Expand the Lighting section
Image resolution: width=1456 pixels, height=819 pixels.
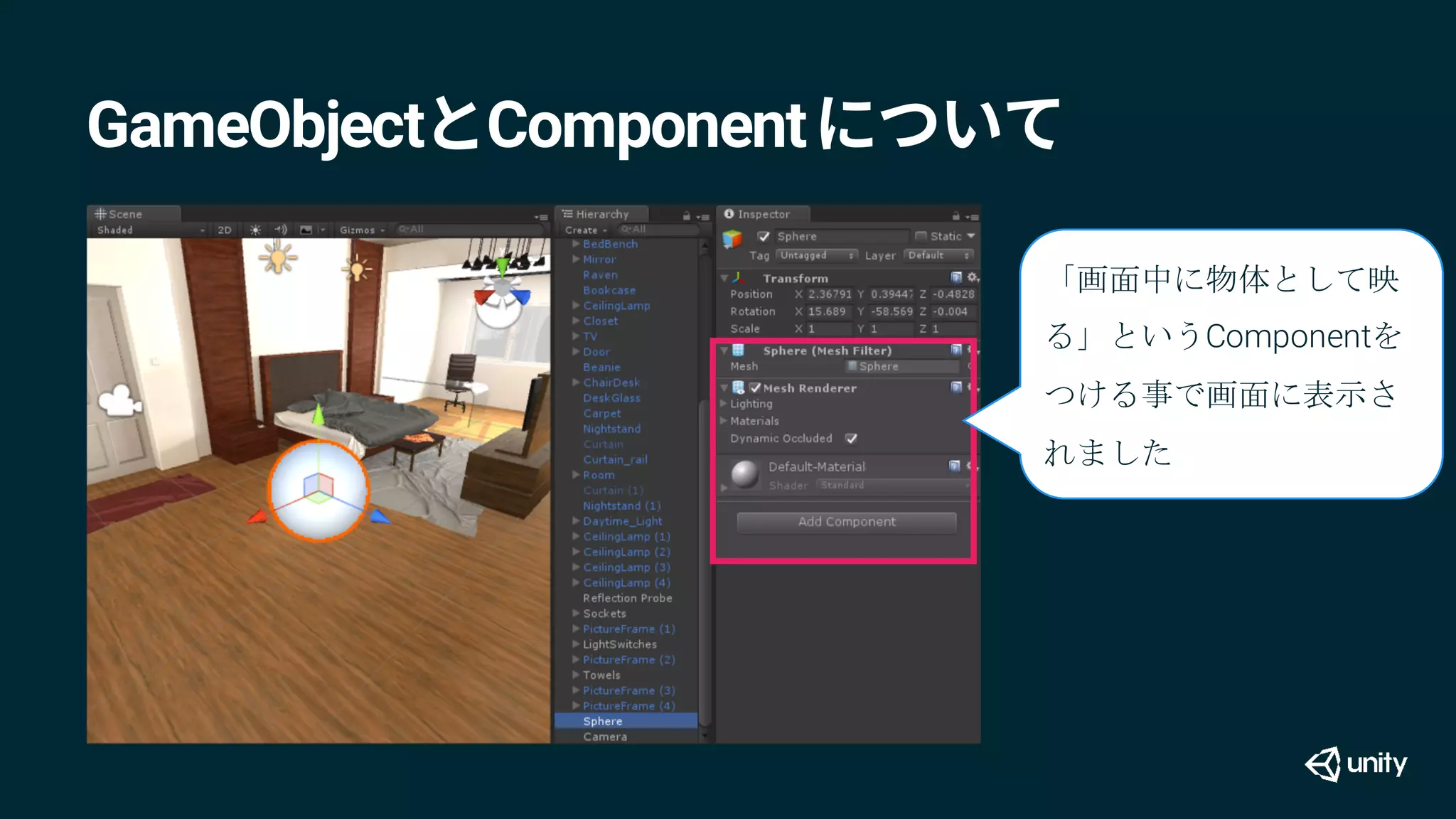pos(724,404)
